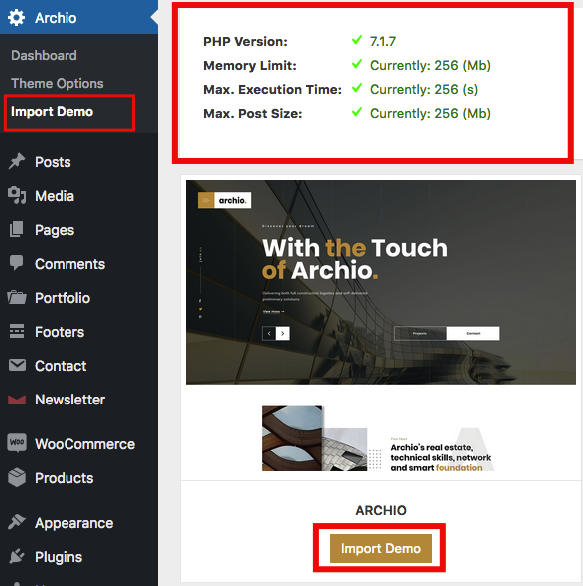Click the Contact envelope icon

pos(17,365)
